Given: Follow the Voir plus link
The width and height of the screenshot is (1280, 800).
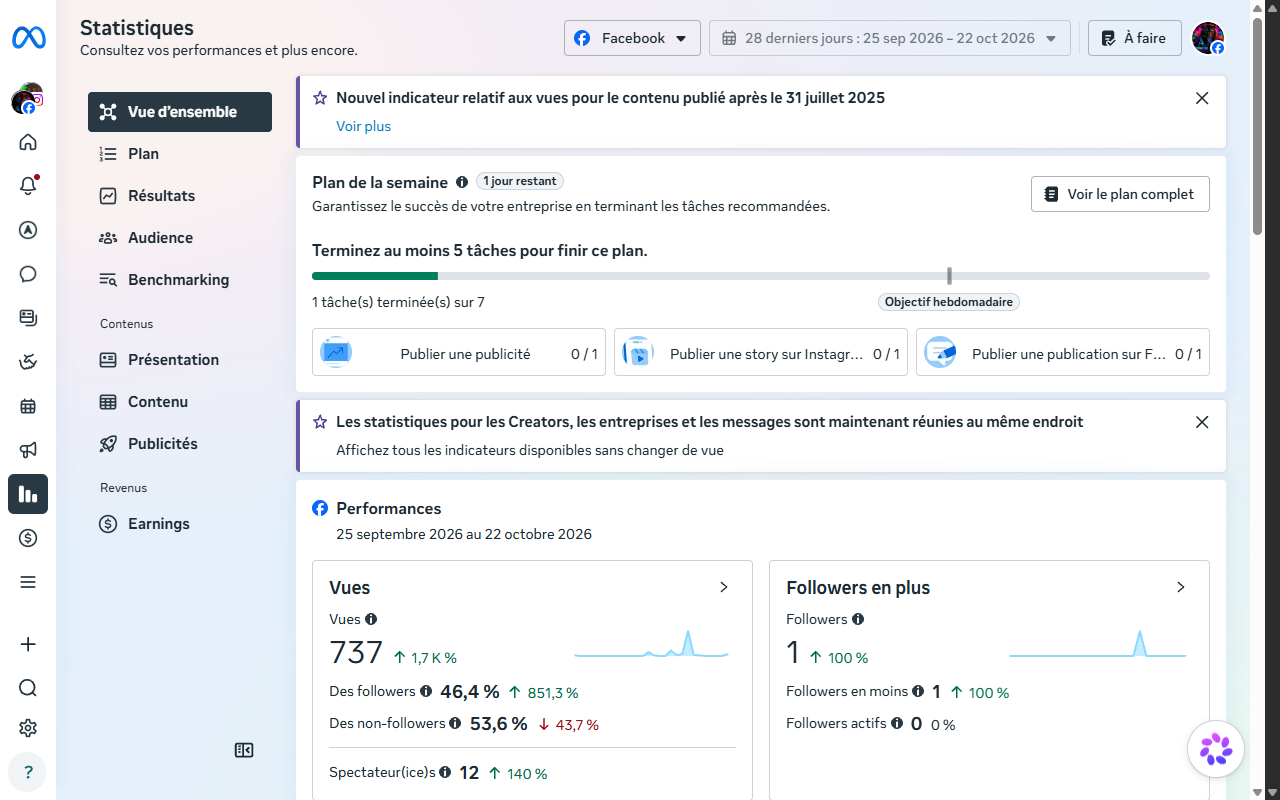Looking at the screenshot, I should (363, 126).
